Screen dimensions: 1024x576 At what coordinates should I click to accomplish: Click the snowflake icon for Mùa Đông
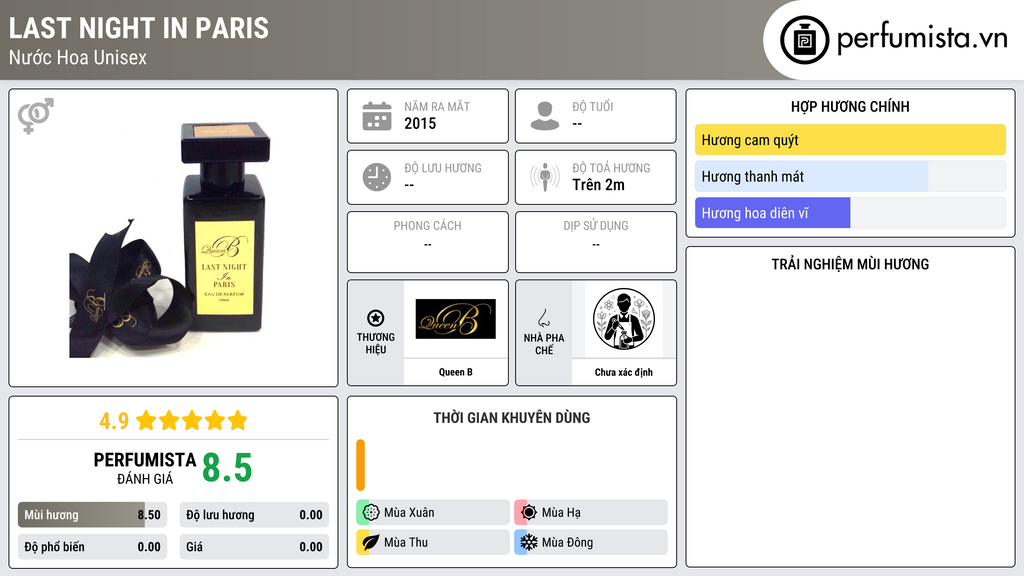529,542
